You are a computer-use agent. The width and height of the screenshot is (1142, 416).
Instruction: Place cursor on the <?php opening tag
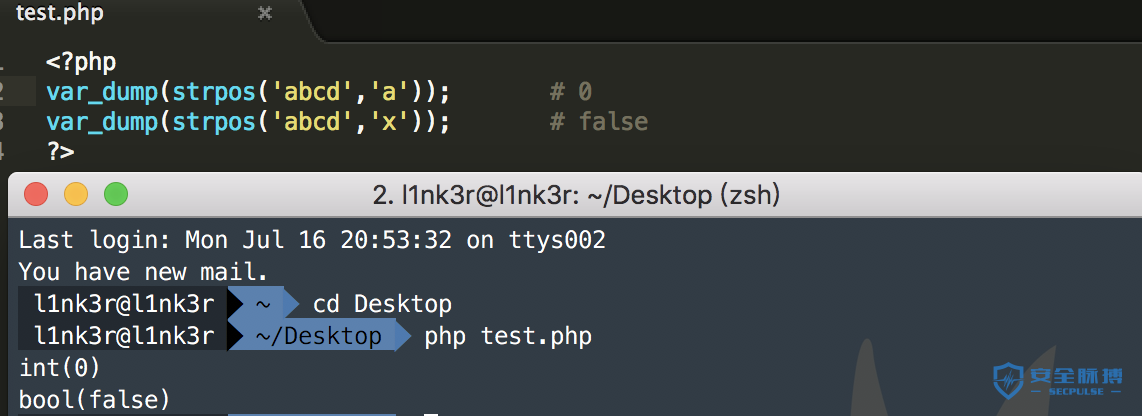pyautogui.click(x=81, y=63)
